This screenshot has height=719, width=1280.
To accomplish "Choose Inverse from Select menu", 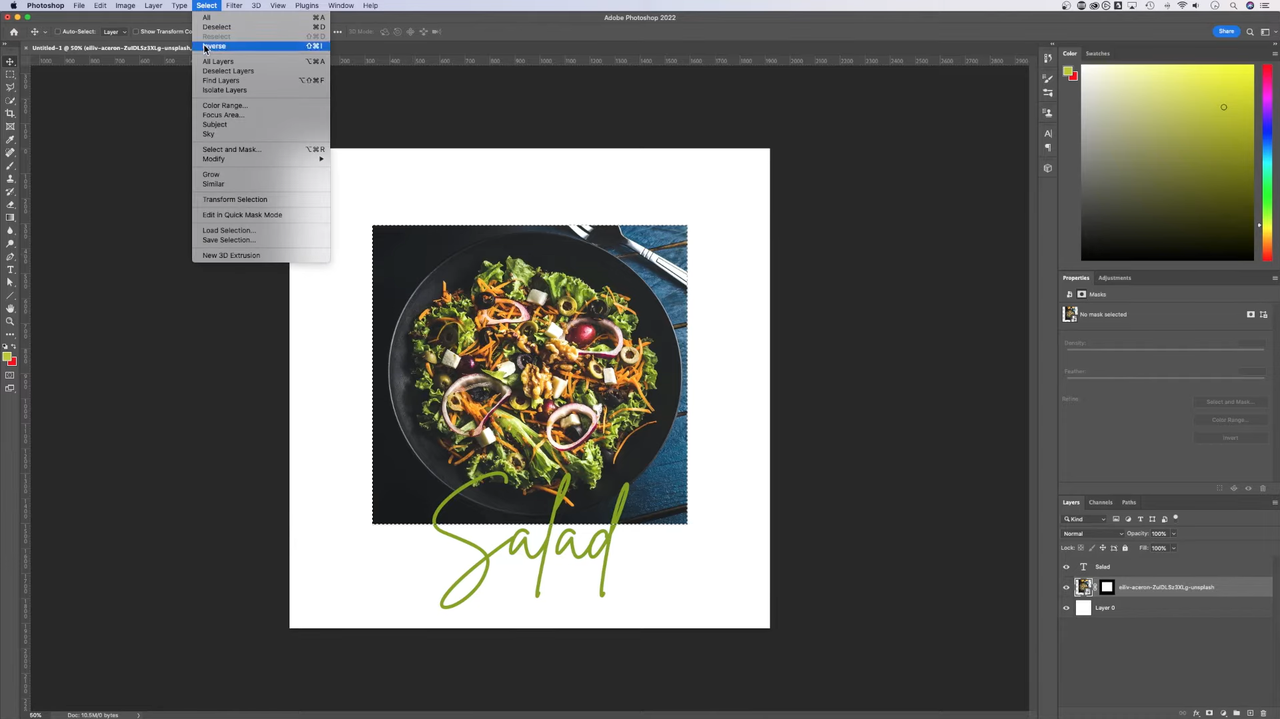I will click(260, 46).
